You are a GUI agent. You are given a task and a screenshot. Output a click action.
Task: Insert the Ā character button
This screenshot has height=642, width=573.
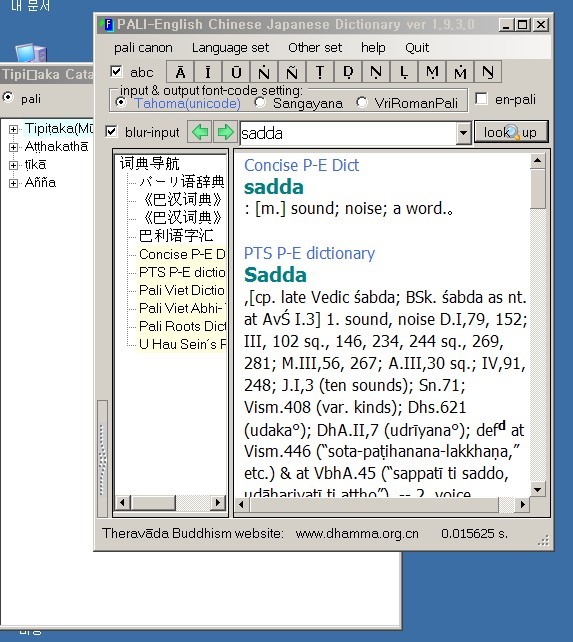click(x=180, y=72)
